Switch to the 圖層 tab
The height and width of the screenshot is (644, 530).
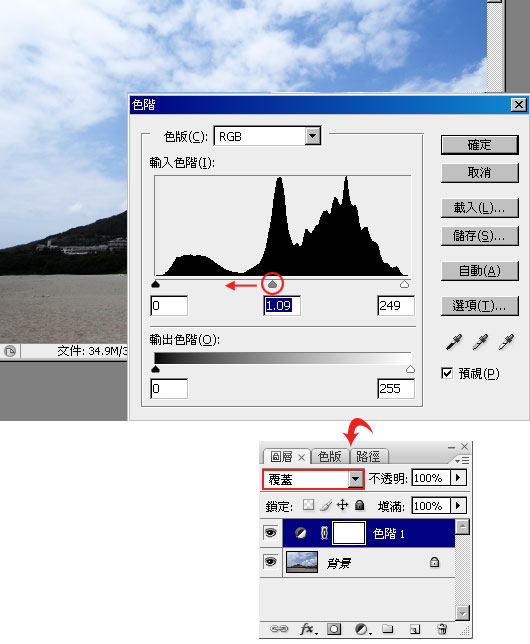[282, 457]
